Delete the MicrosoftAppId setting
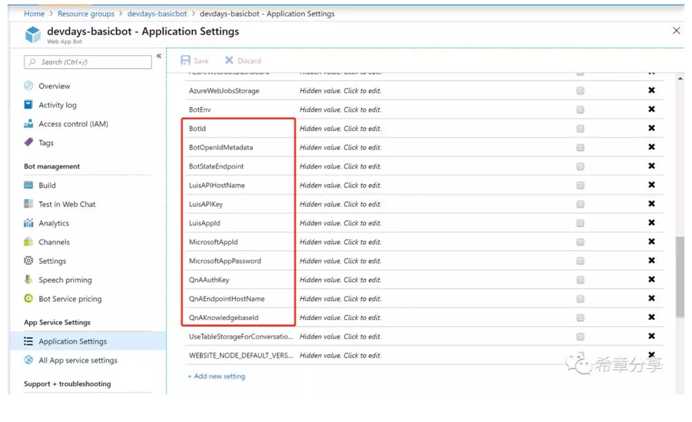692x422 pixels. pos(651,242)
